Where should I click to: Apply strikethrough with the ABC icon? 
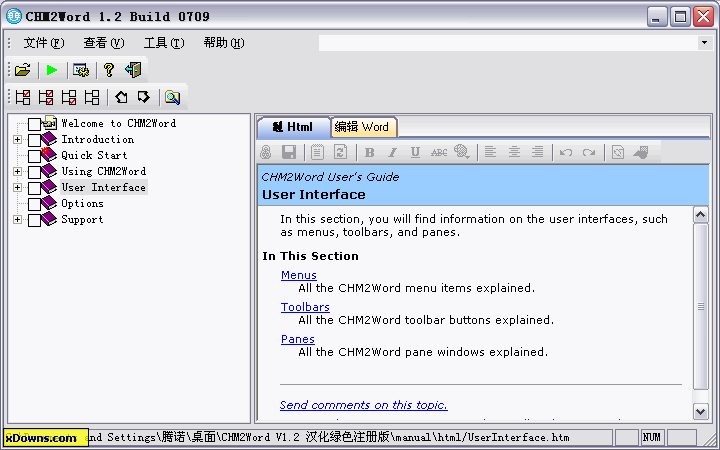pos(439,152)
